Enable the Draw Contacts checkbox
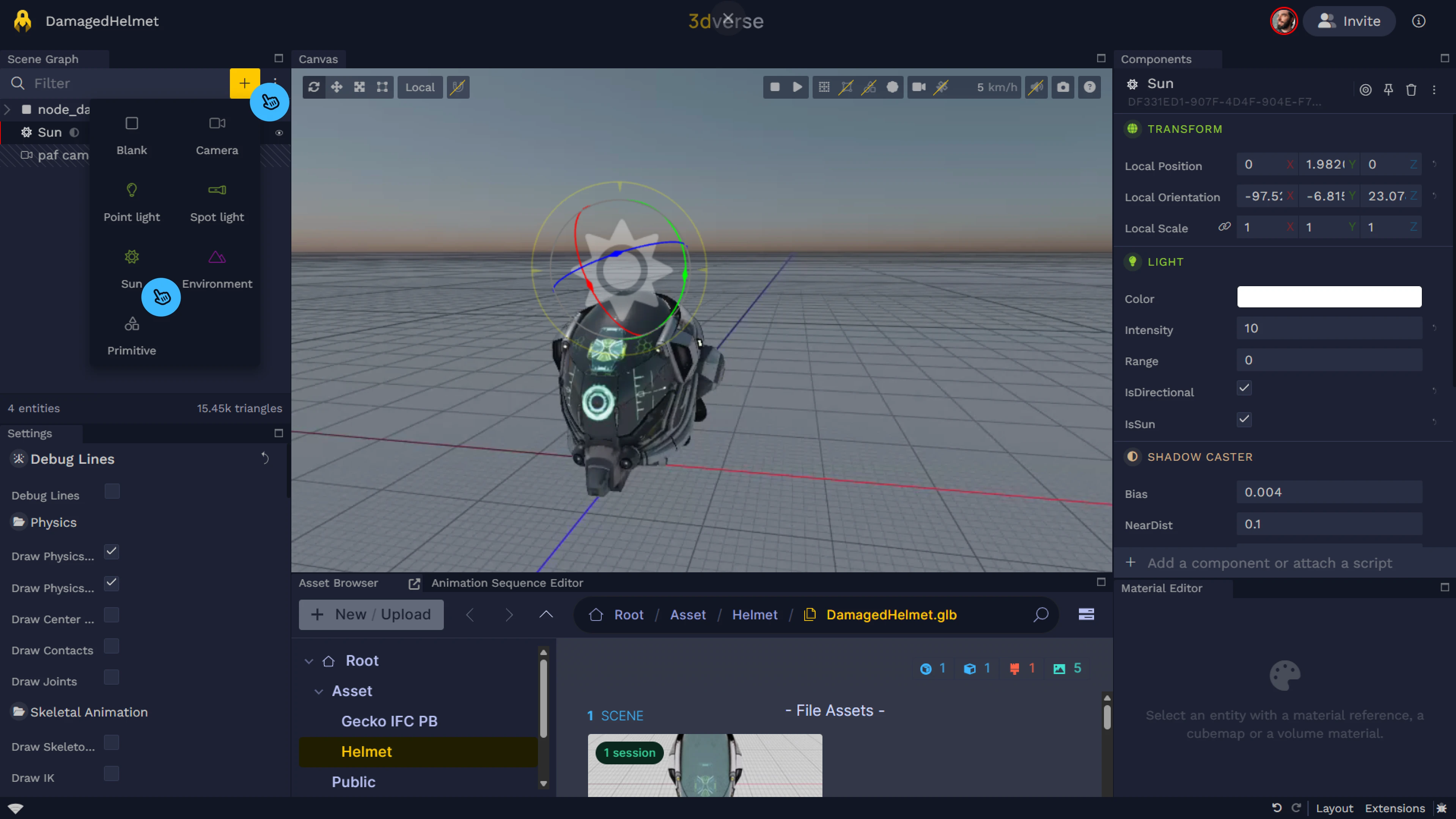The height and width of the screenshot is (819, 1456). click(112, 646)
